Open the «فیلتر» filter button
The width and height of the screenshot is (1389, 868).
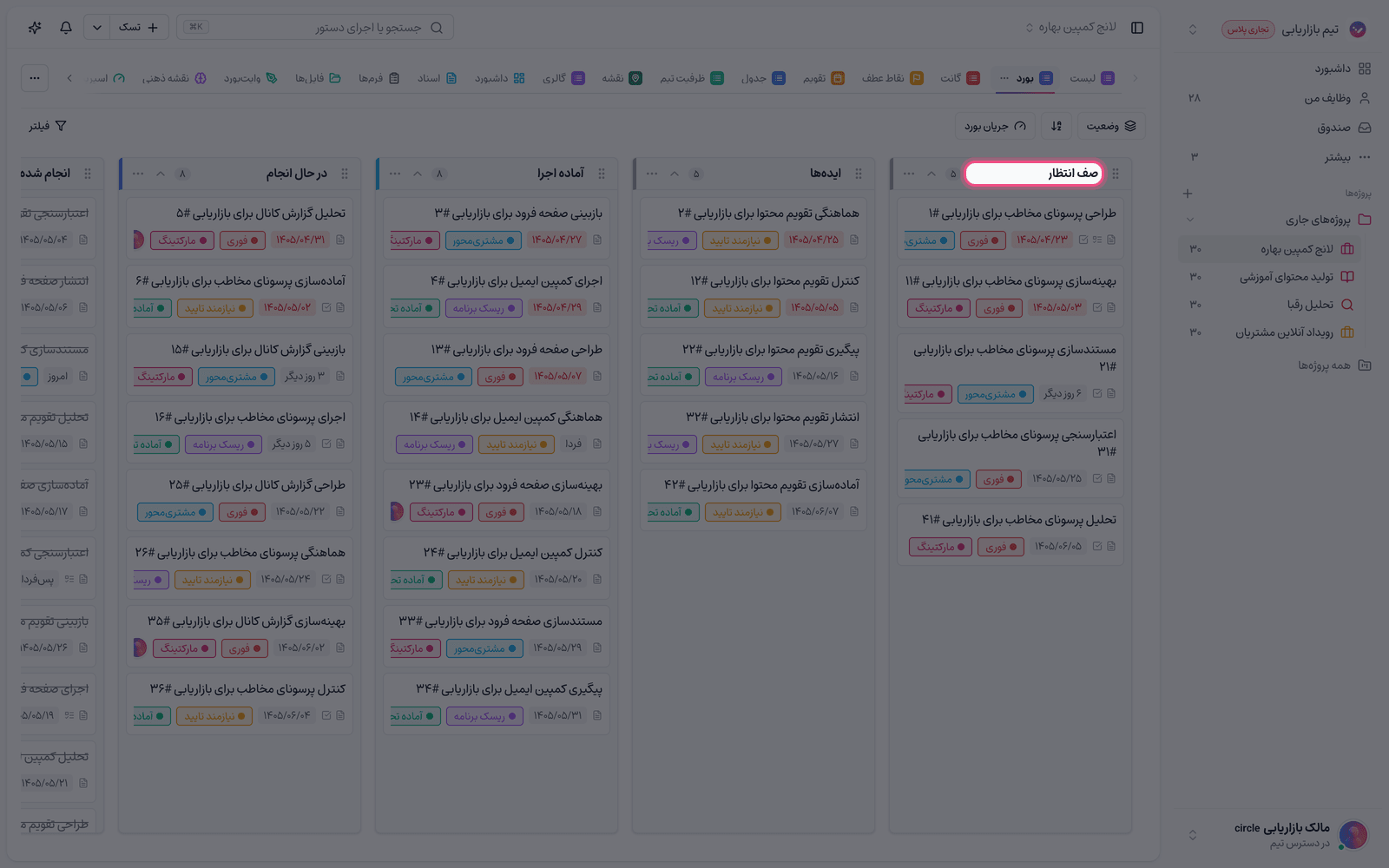tap(48, 126)
